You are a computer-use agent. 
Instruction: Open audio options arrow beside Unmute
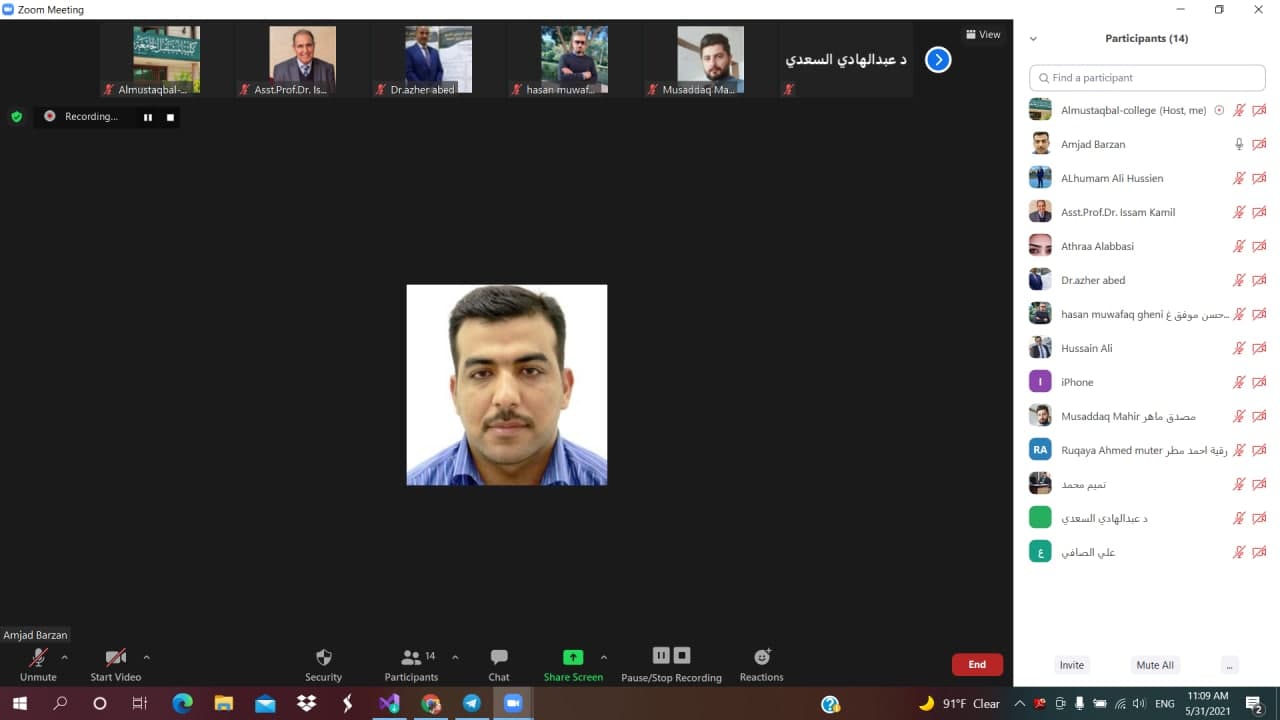pos(65,657)
